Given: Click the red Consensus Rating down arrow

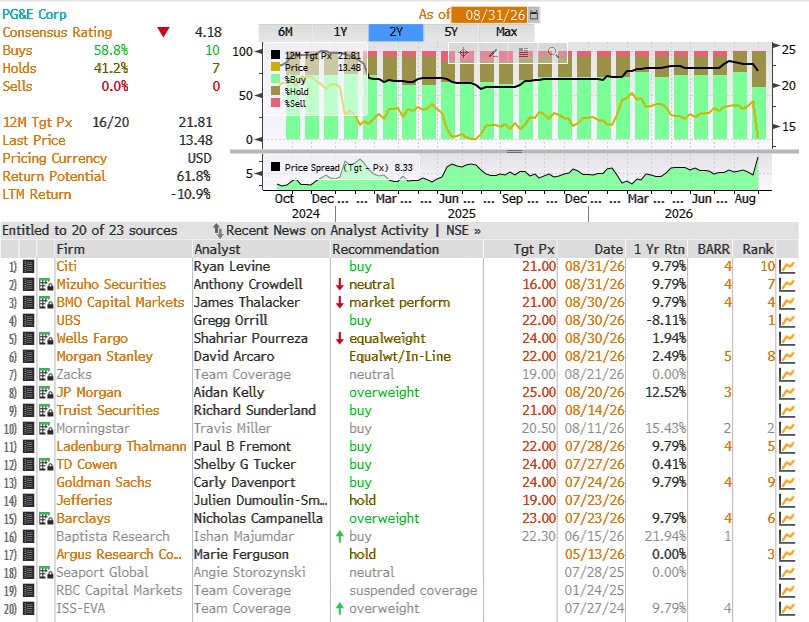Looking at the screenshot, I should coord(164,32).
